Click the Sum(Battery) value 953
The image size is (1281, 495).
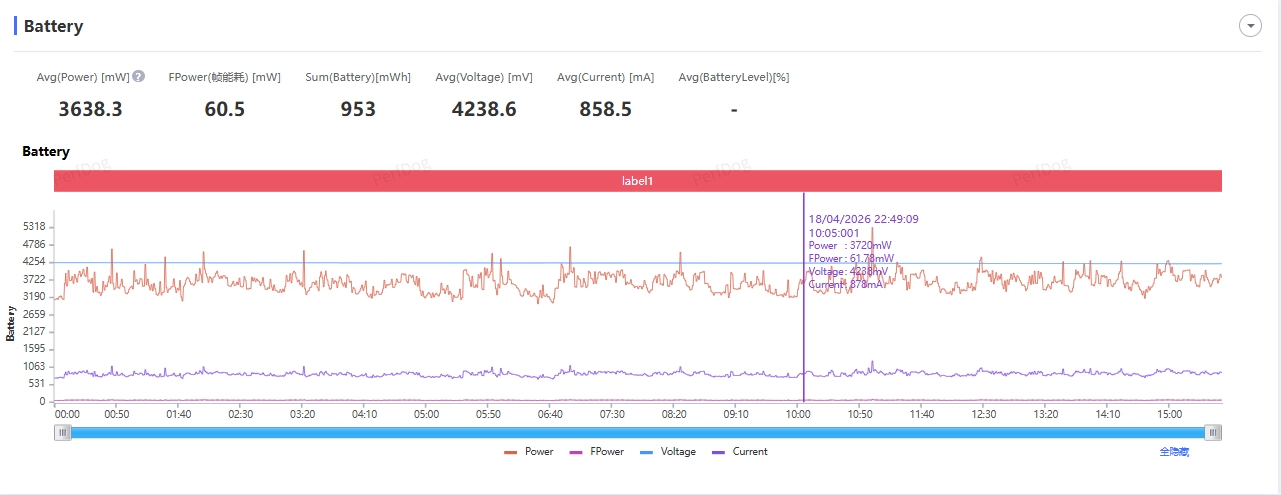pyautogui.click(x=358, y=109)
